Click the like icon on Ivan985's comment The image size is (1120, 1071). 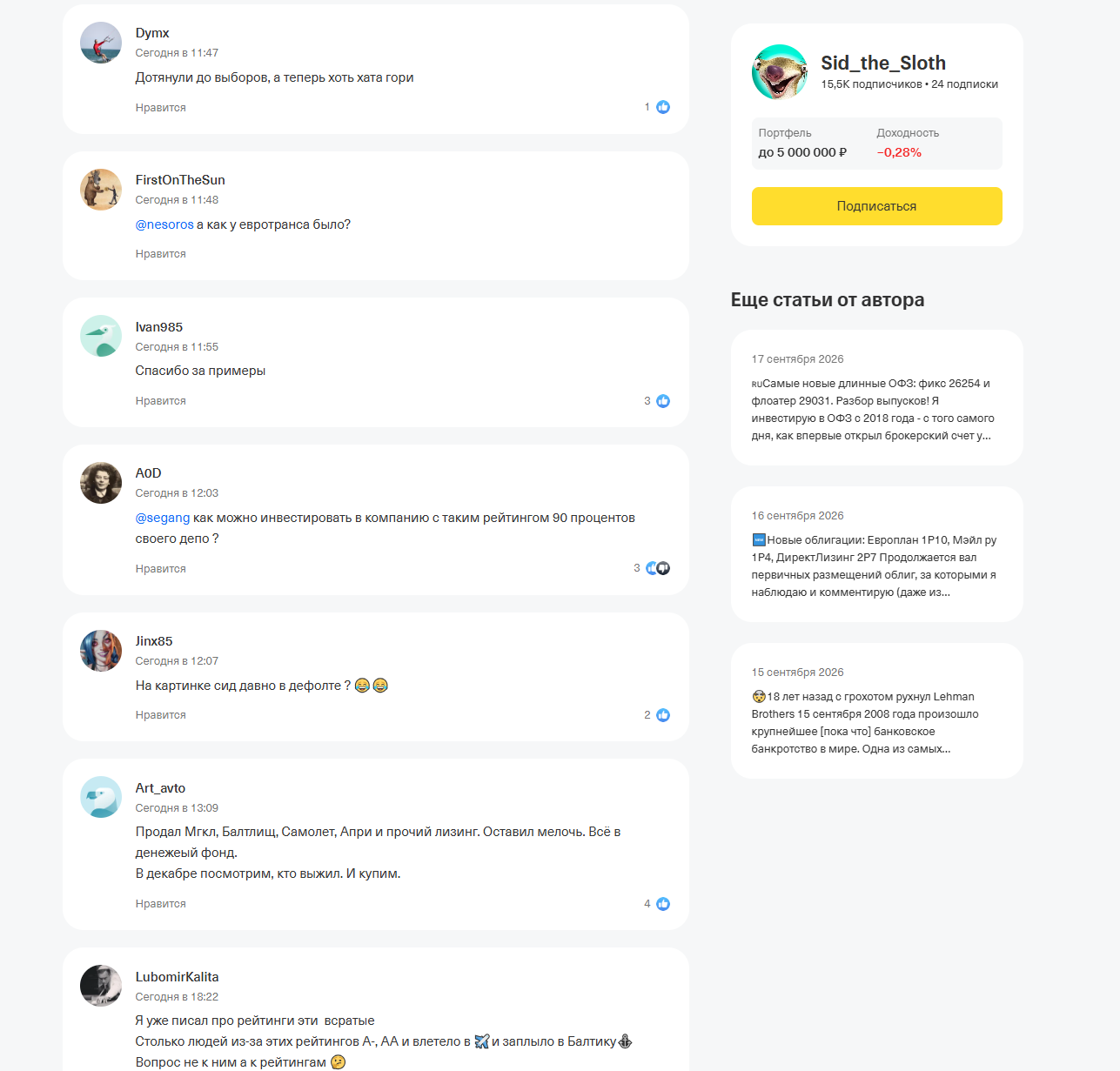click(x=663, y=401)
